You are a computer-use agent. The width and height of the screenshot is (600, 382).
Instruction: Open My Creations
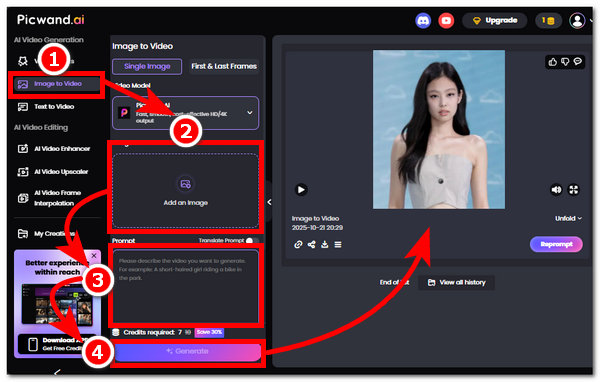click(46, 233)
